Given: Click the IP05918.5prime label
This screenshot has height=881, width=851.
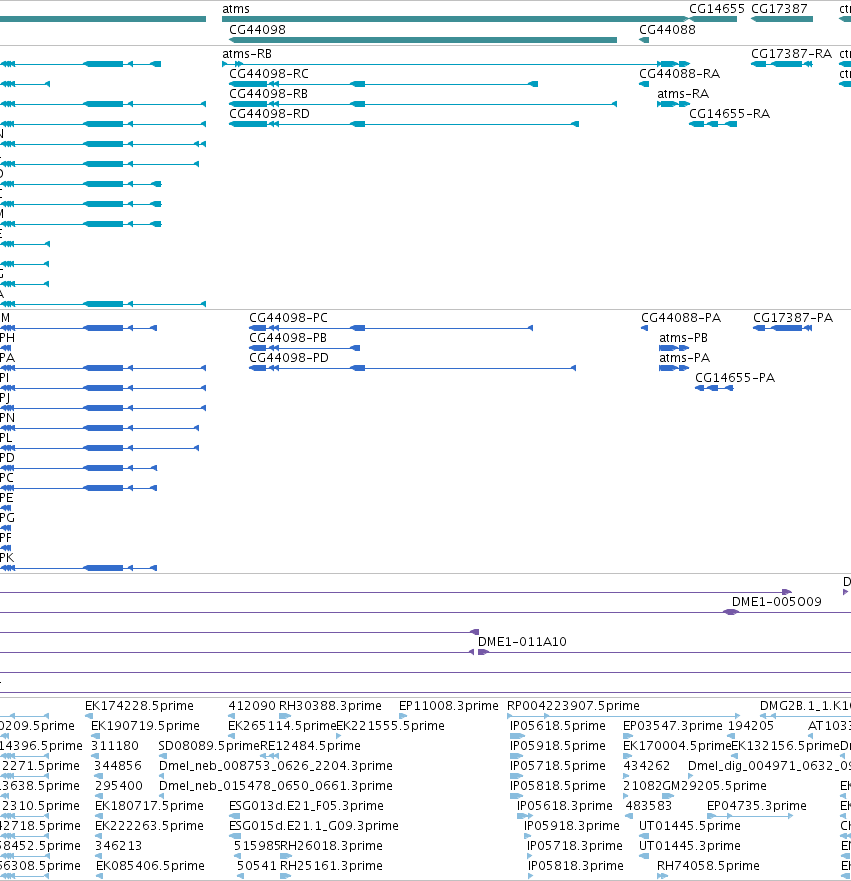Looking at the screenshot, I should pos(558,746).
